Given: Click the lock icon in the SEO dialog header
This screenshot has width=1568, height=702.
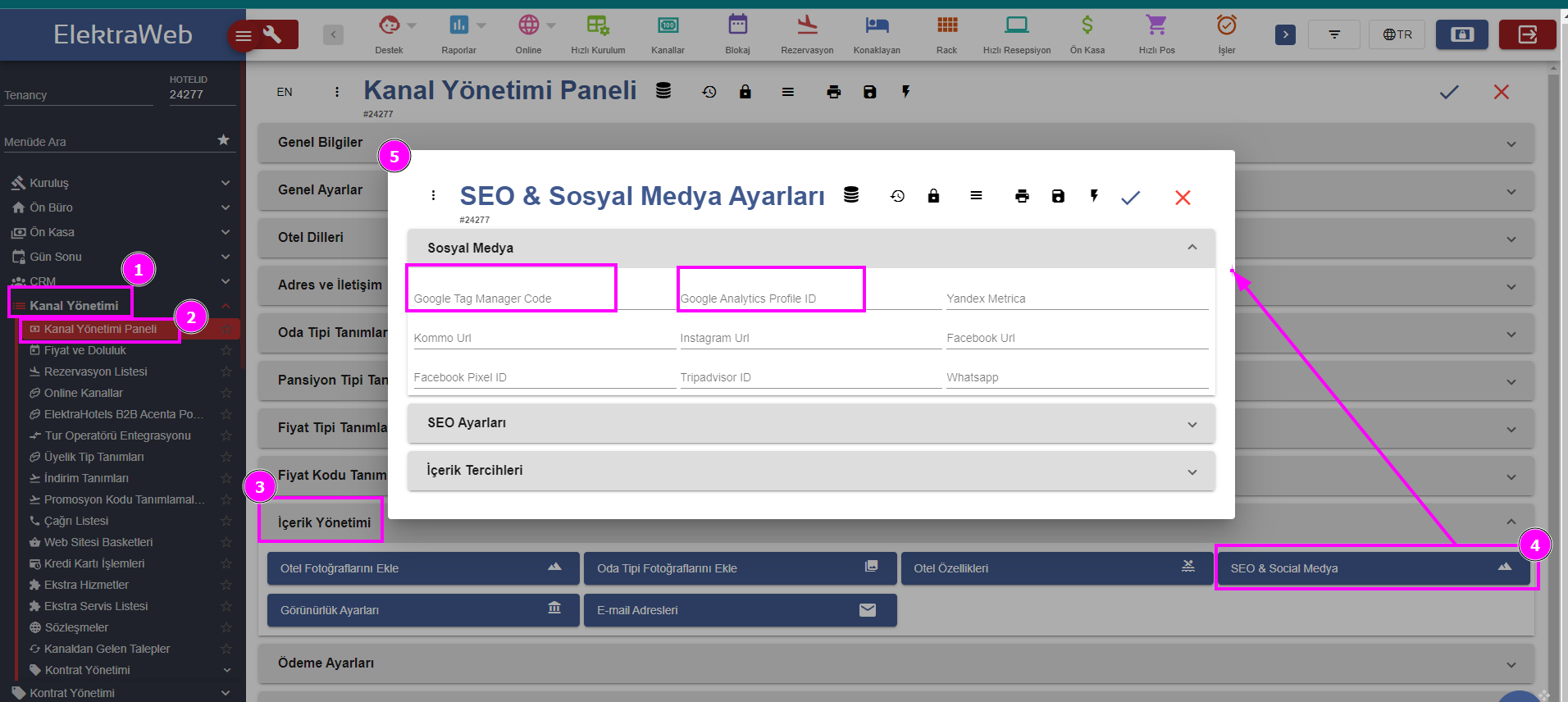Looking at the screenshot, I should pos(933,196).
